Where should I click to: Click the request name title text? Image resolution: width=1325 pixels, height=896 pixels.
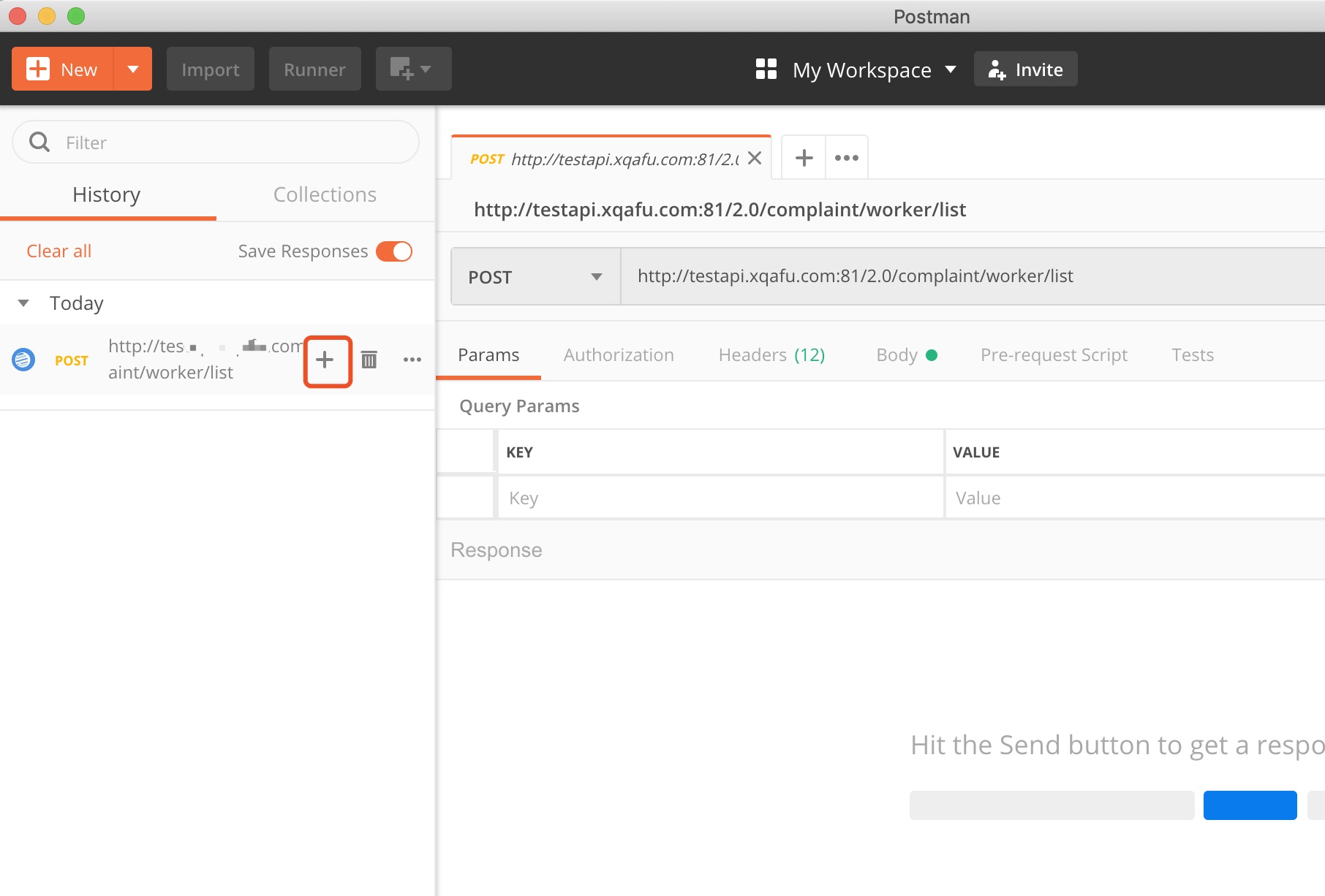(x=720, y=210)
